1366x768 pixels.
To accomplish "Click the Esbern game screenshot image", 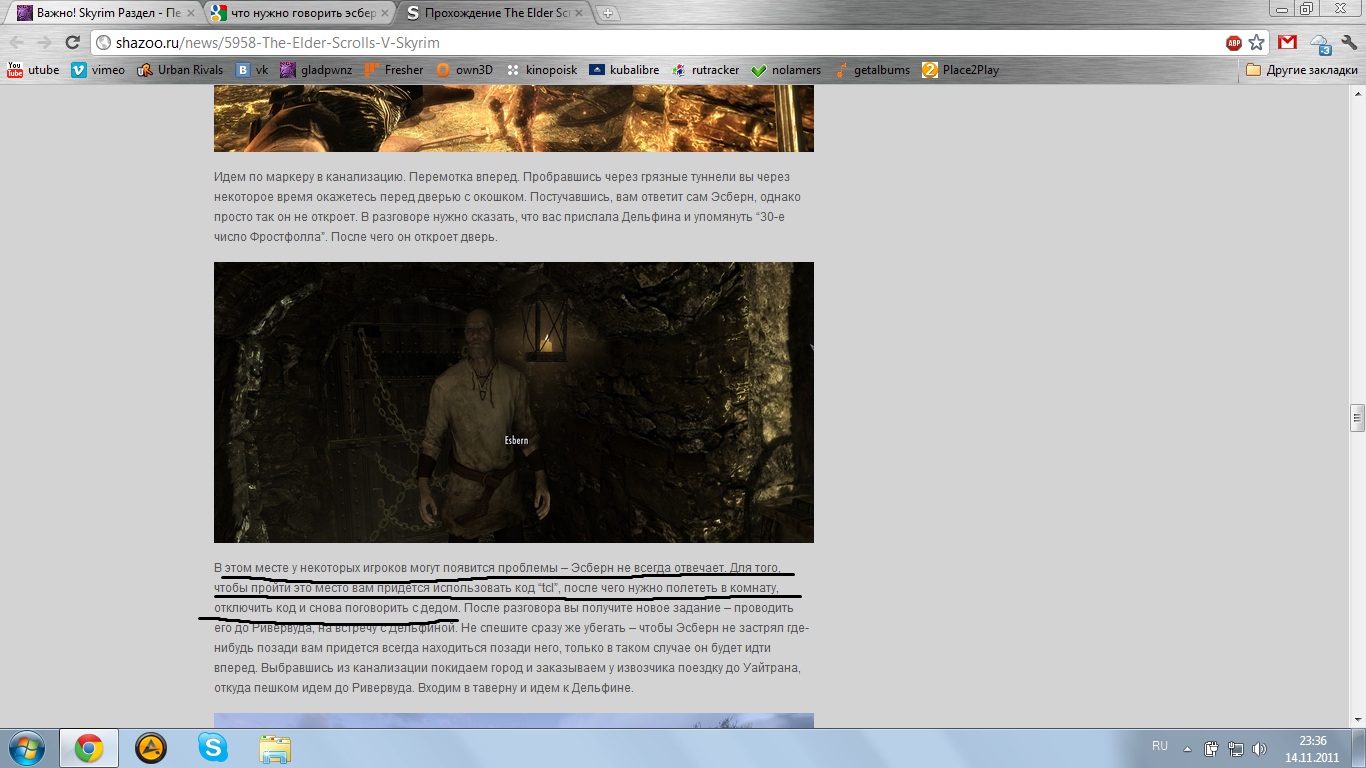I will tap(513, 402).
